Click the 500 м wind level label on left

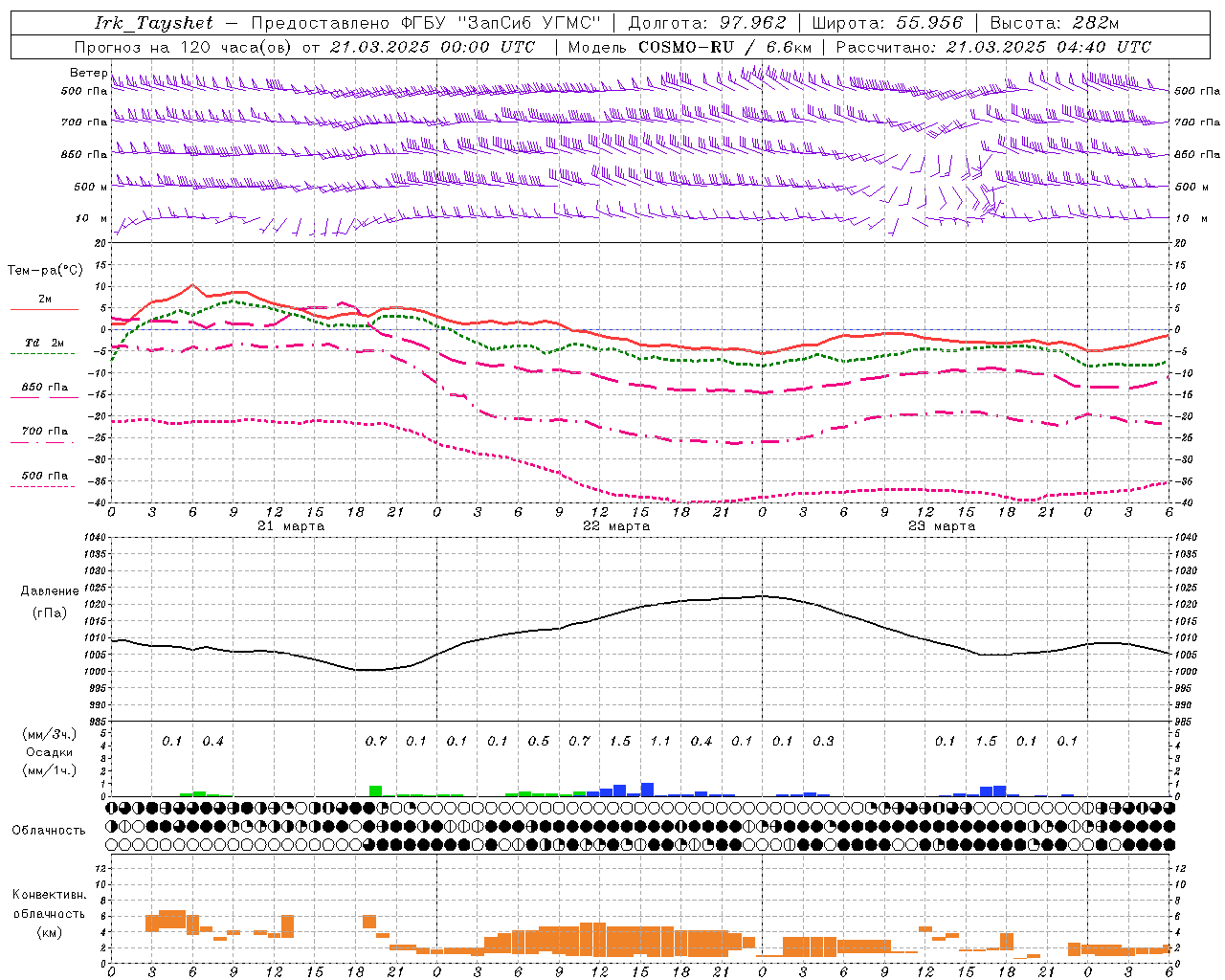tap(91, 187)
